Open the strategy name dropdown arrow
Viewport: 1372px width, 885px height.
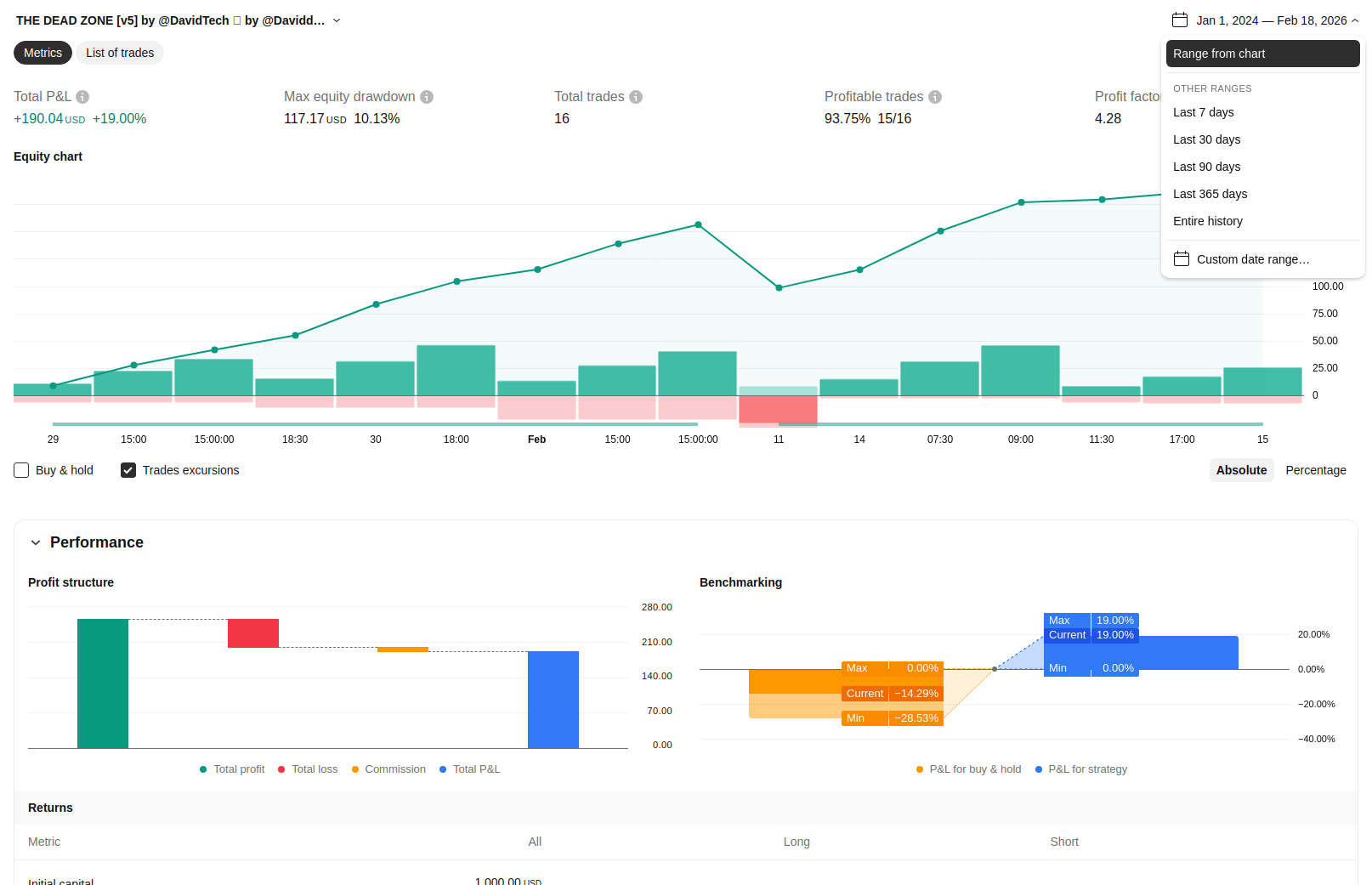pos(337,20)
